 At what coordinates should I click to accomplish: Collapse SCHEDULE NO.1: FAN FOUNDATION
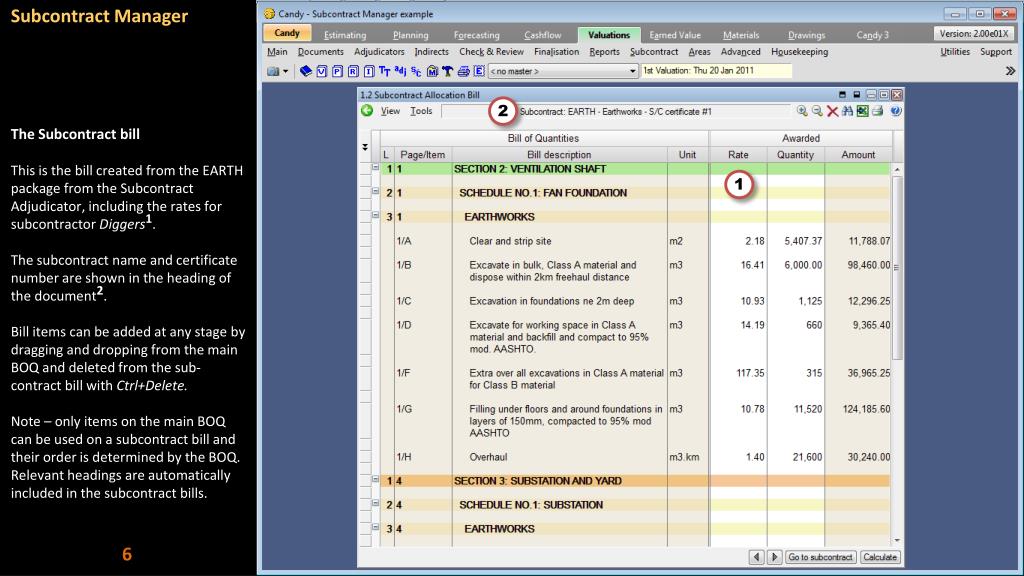[x=376, y=191]
